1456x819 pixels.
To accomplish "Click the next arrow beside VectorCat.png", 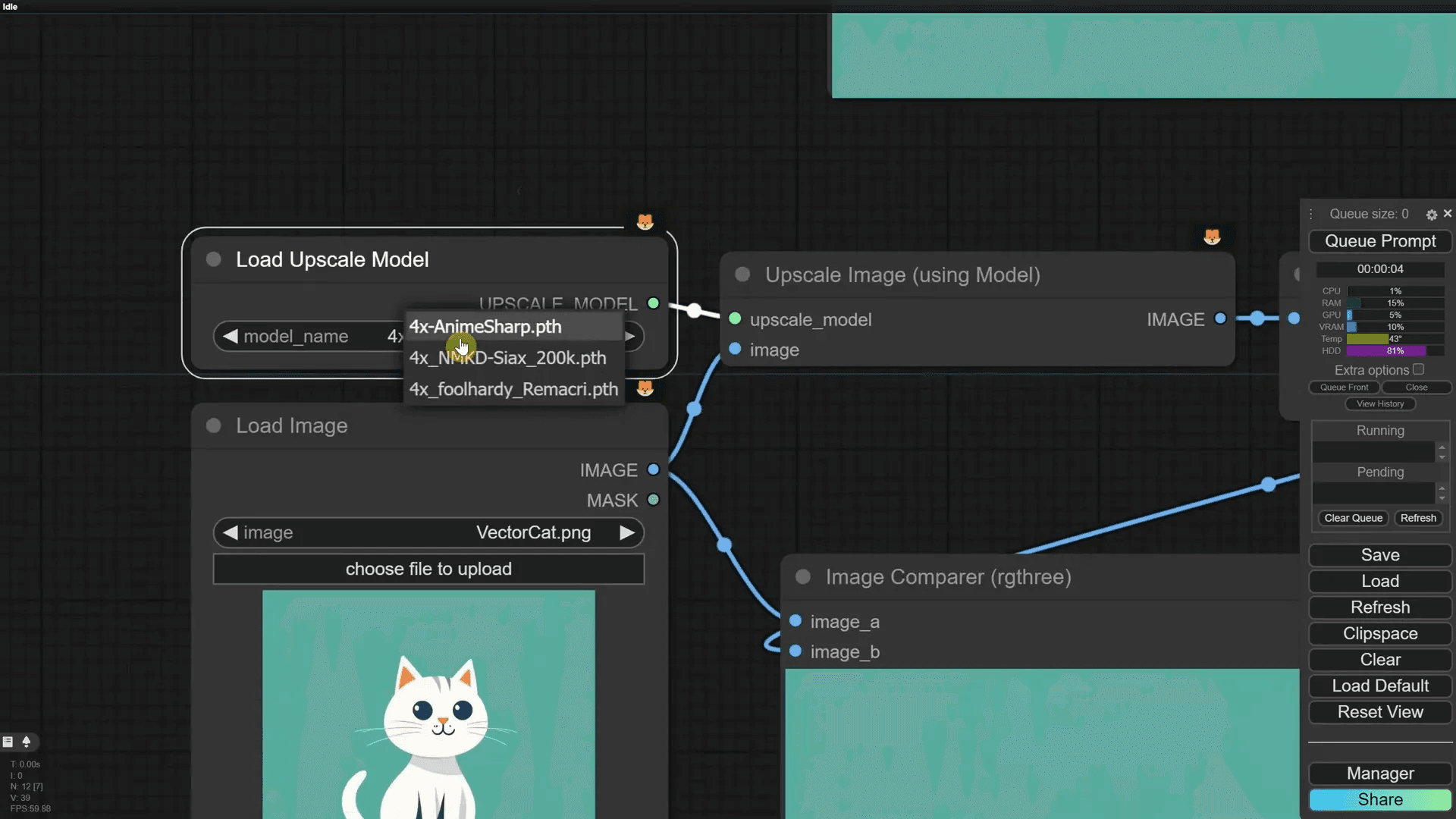I will 627,532.
